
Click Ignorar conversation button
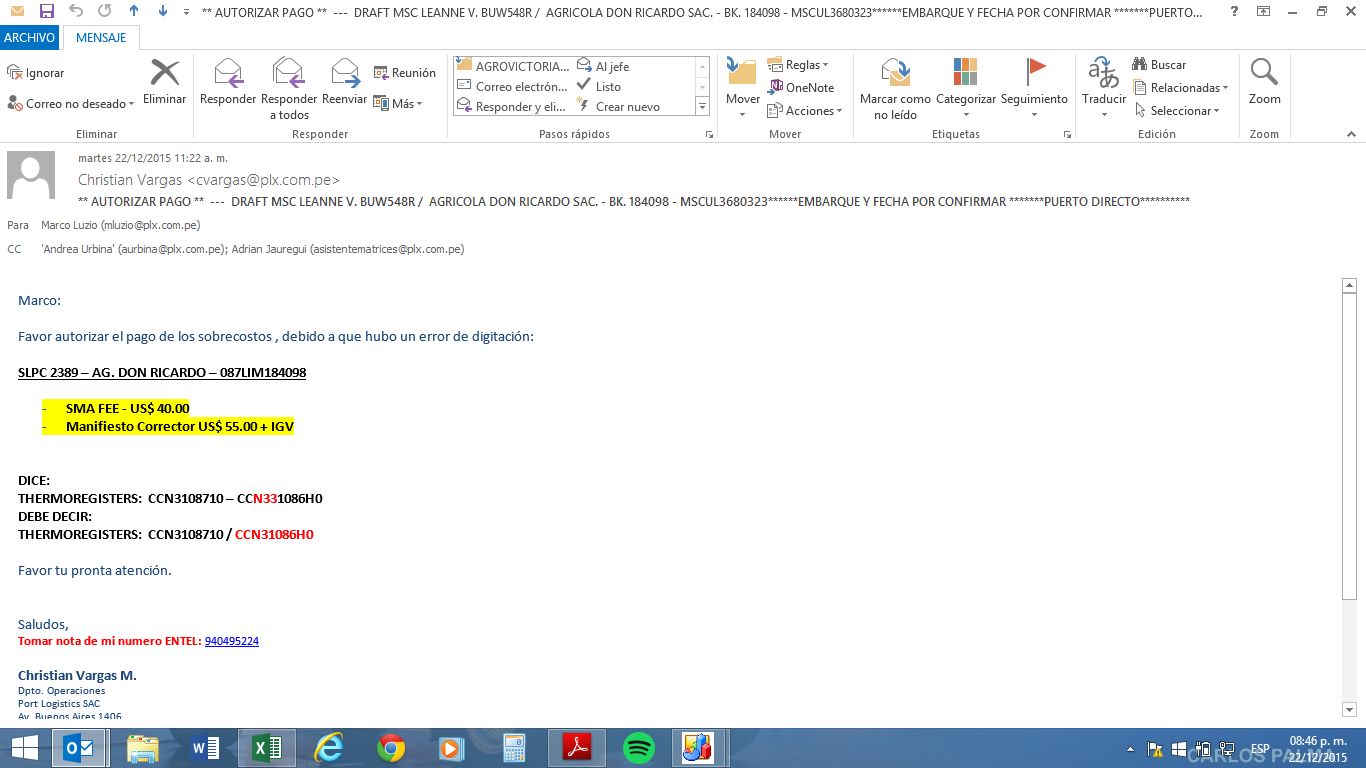coord(36,73)
